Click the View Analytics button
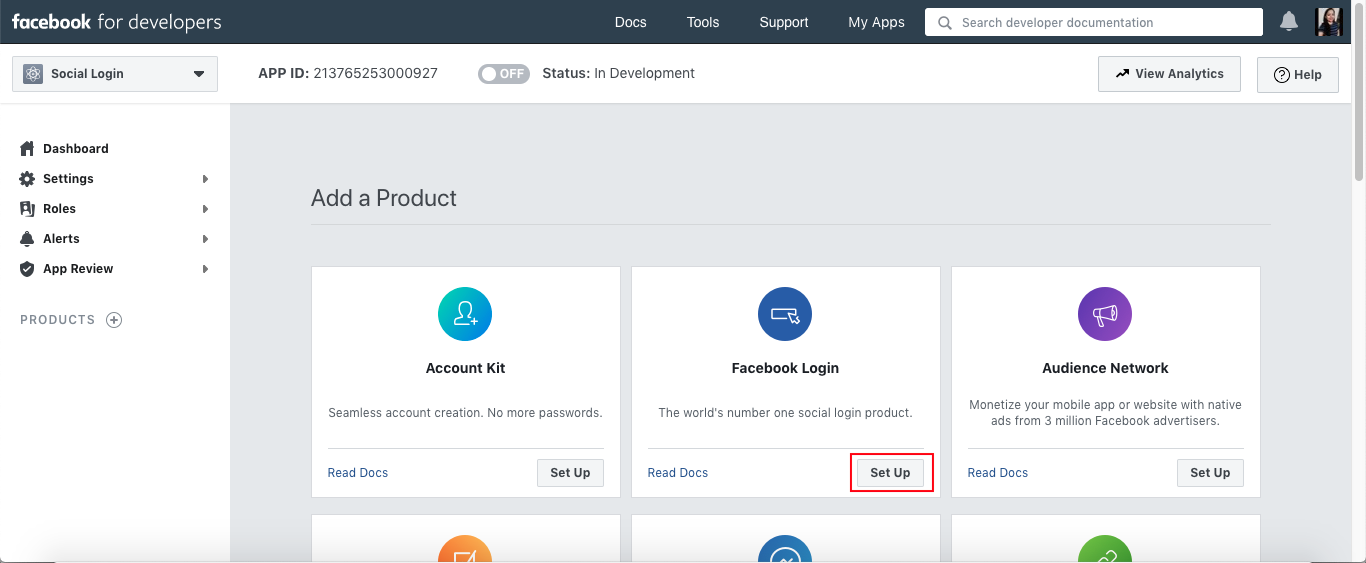Image resolution: width=1366 pixels, height=563 pixels. [1169, 74]
